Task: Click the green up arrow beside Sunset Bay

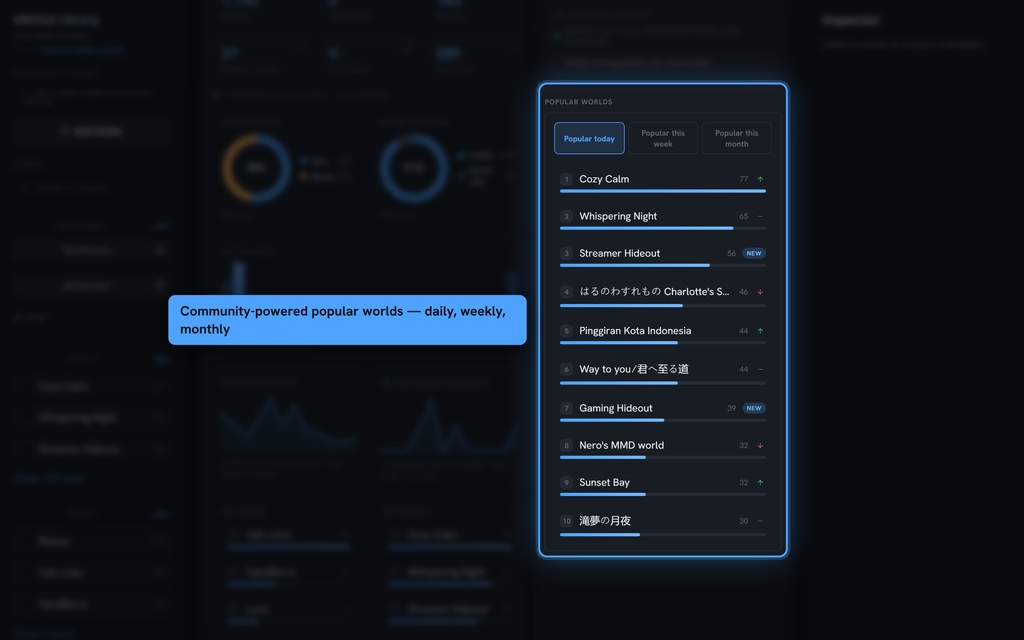Action: click(x=760, y=483)
